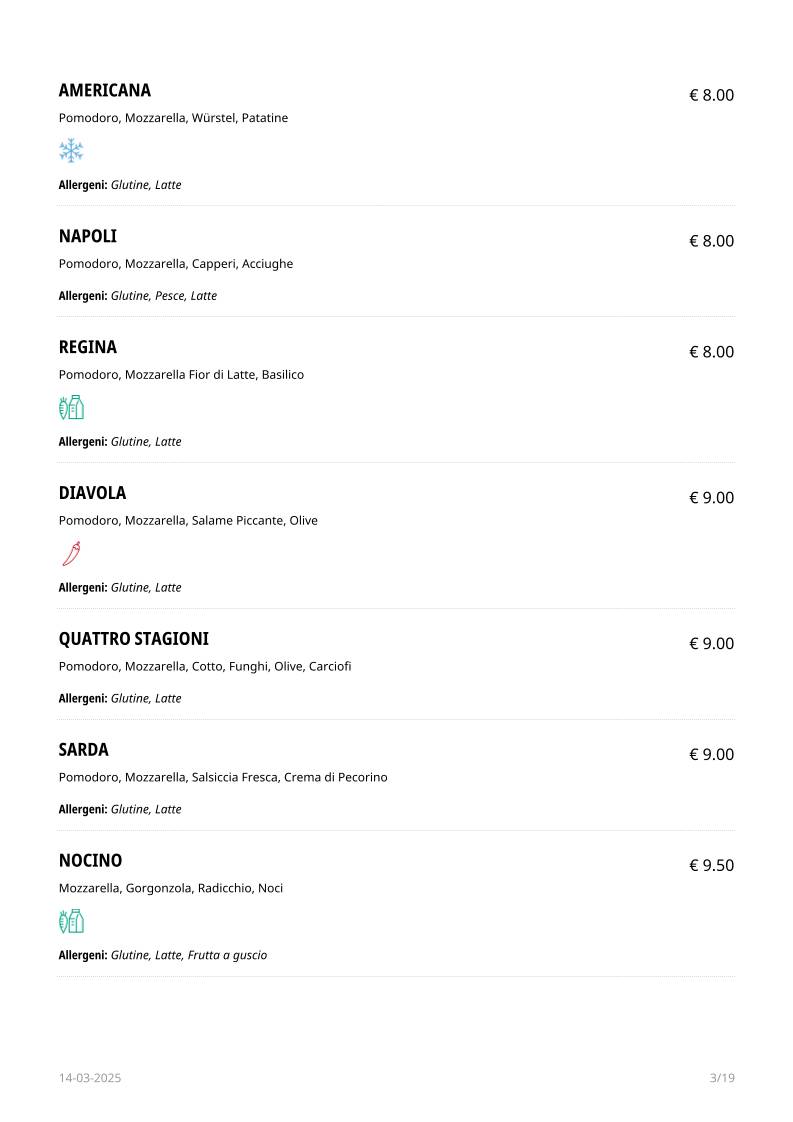Click the € 8.00 price next to Americana
The width and height of the screenshot is (793, 1122).
point(711,96)
